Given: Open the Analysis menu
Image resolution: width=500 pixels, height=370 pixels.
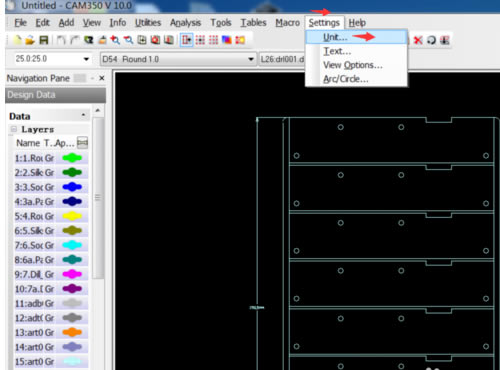Looking at the screenshot, I should coord(186,23).
